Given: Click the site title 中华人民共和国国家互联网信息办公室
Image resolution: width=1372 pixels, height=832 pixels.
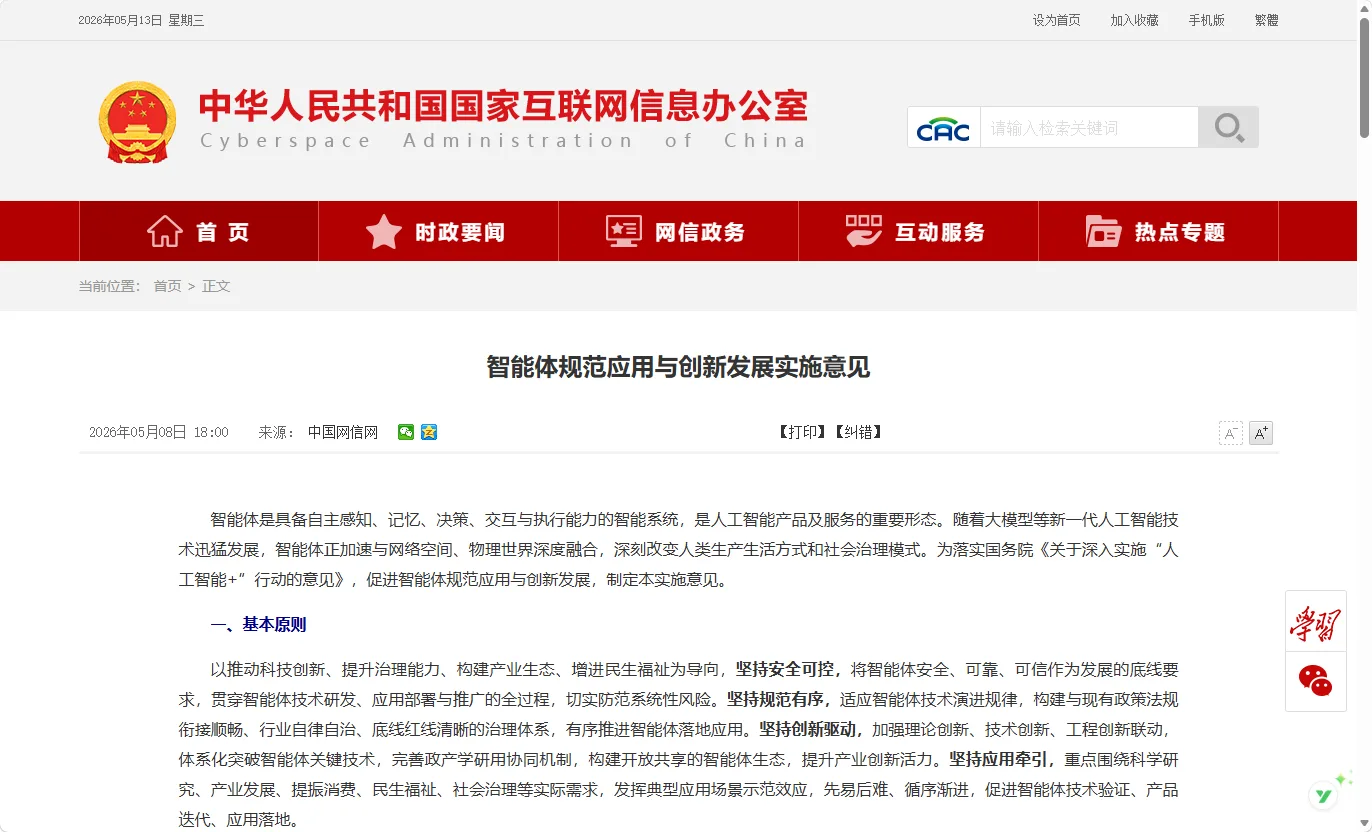Looking at the screenshot, I should pos(503,105).
